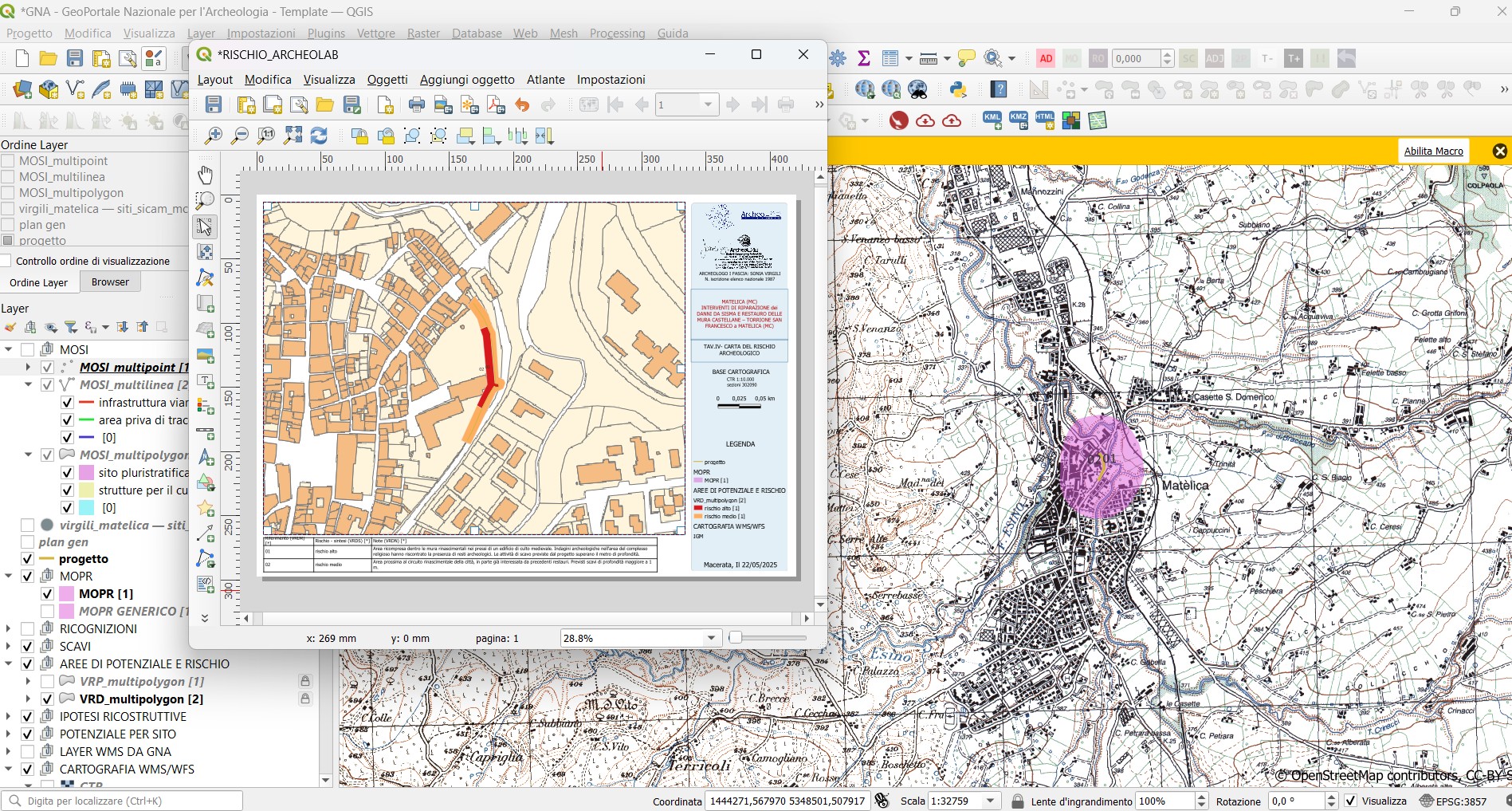Image resolution: width=1512 pixels, height=811 pixels.
Task: Click the layout zoom slider
Action: [736, 638]
